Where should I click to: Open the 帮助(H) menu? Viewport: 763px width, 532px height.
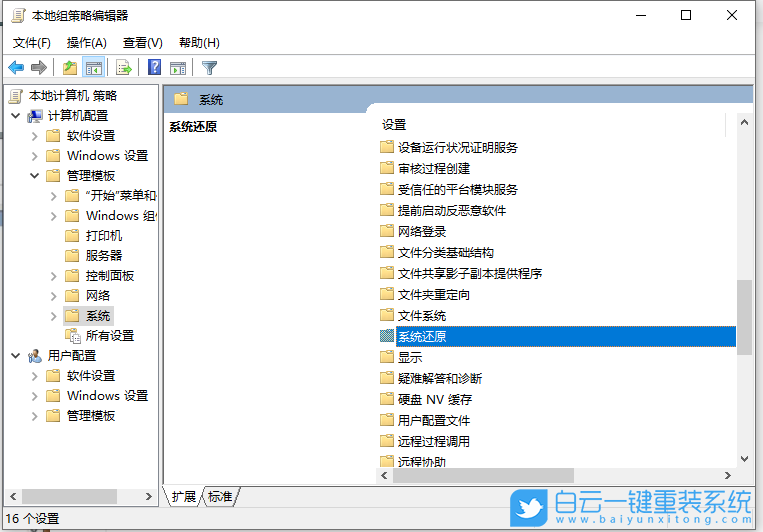click(x=199, y=43)
